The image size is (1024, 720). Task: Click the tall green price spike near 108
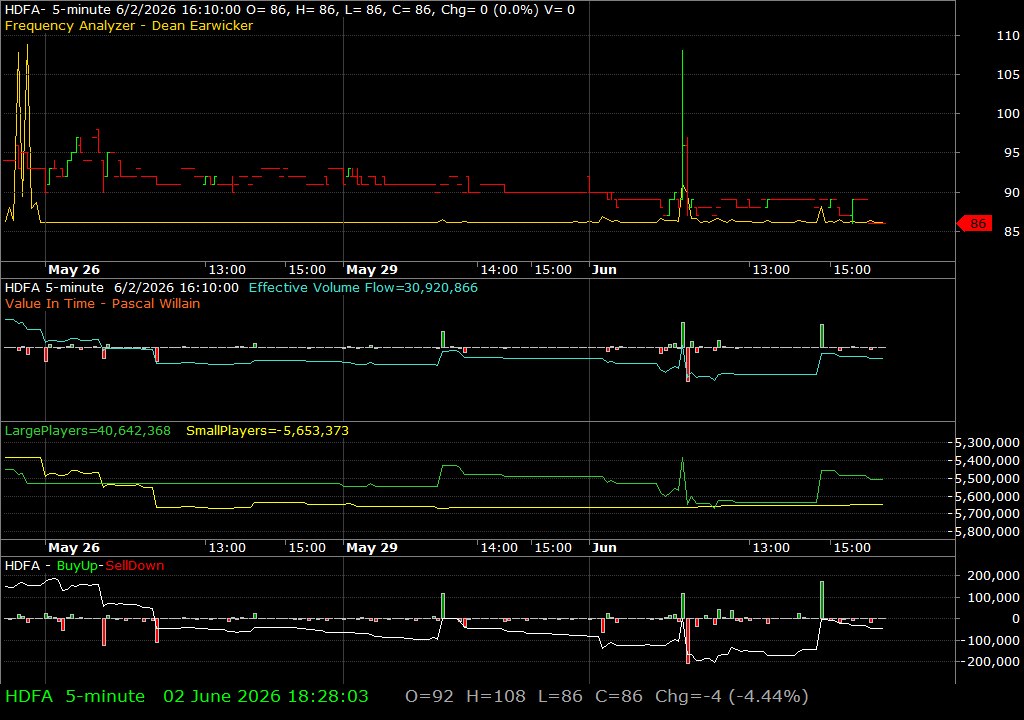click(682, 118)
